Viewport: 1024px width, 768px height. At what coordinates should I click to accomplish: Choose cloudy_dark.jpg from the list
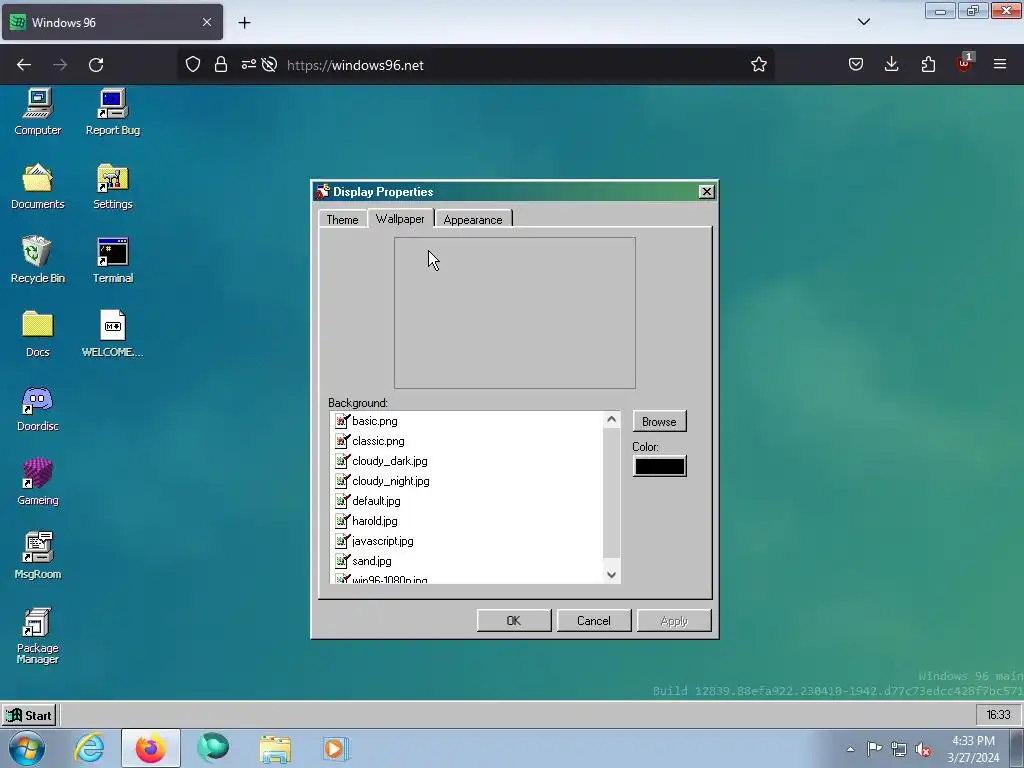(x=468, y=461)
